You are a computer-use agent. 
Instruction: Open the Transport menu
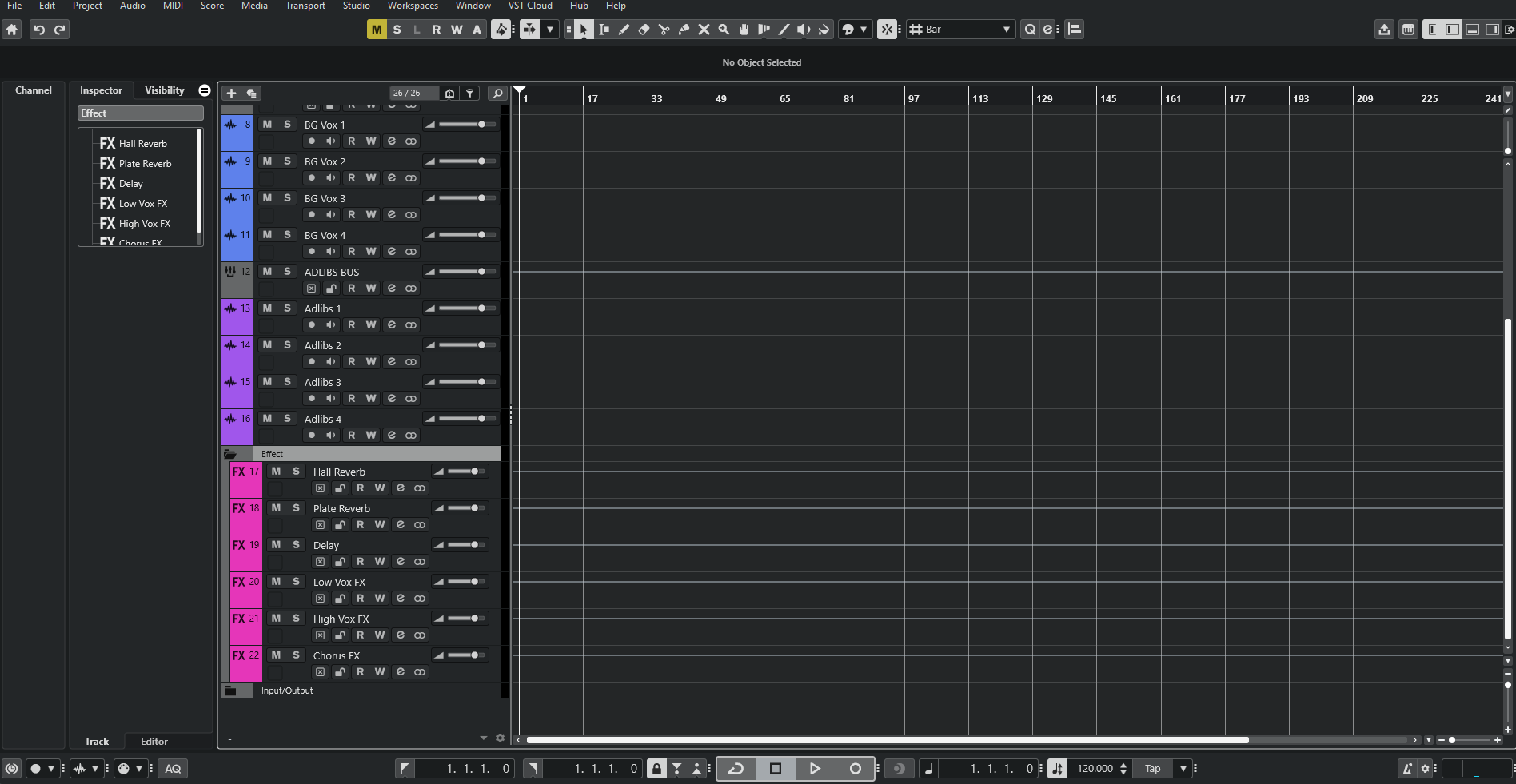(305, 6)
